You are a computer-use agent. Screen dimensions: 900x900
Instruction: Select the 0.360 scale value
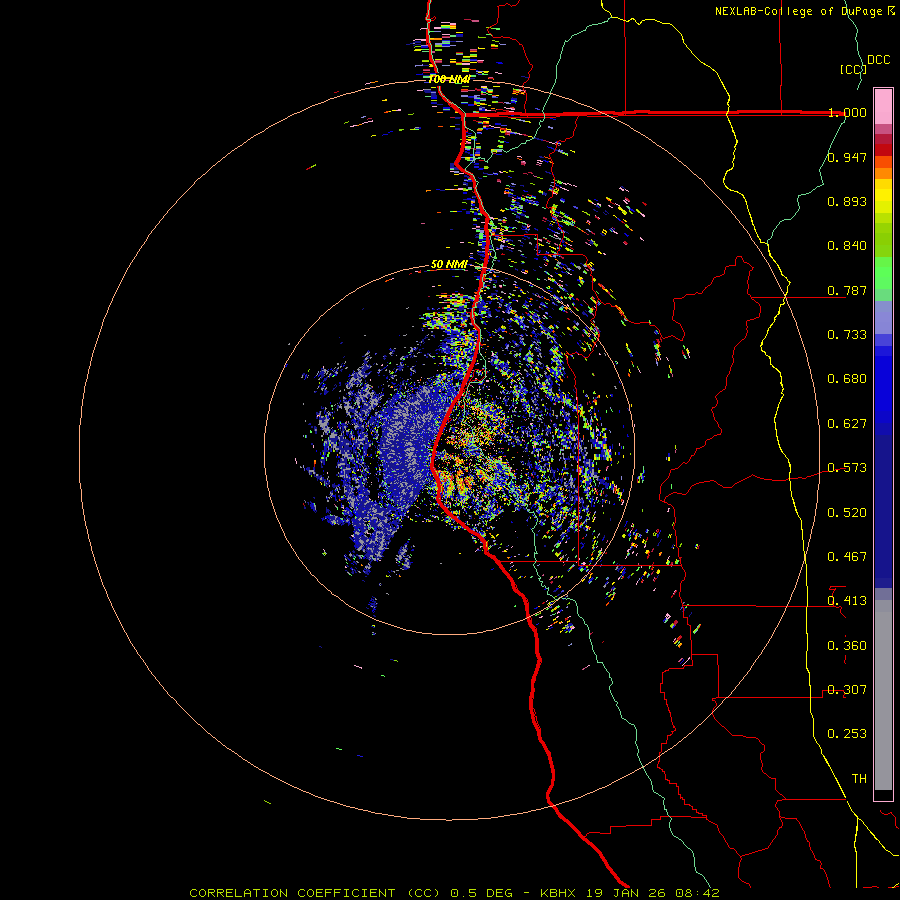(x=847, y=646)
